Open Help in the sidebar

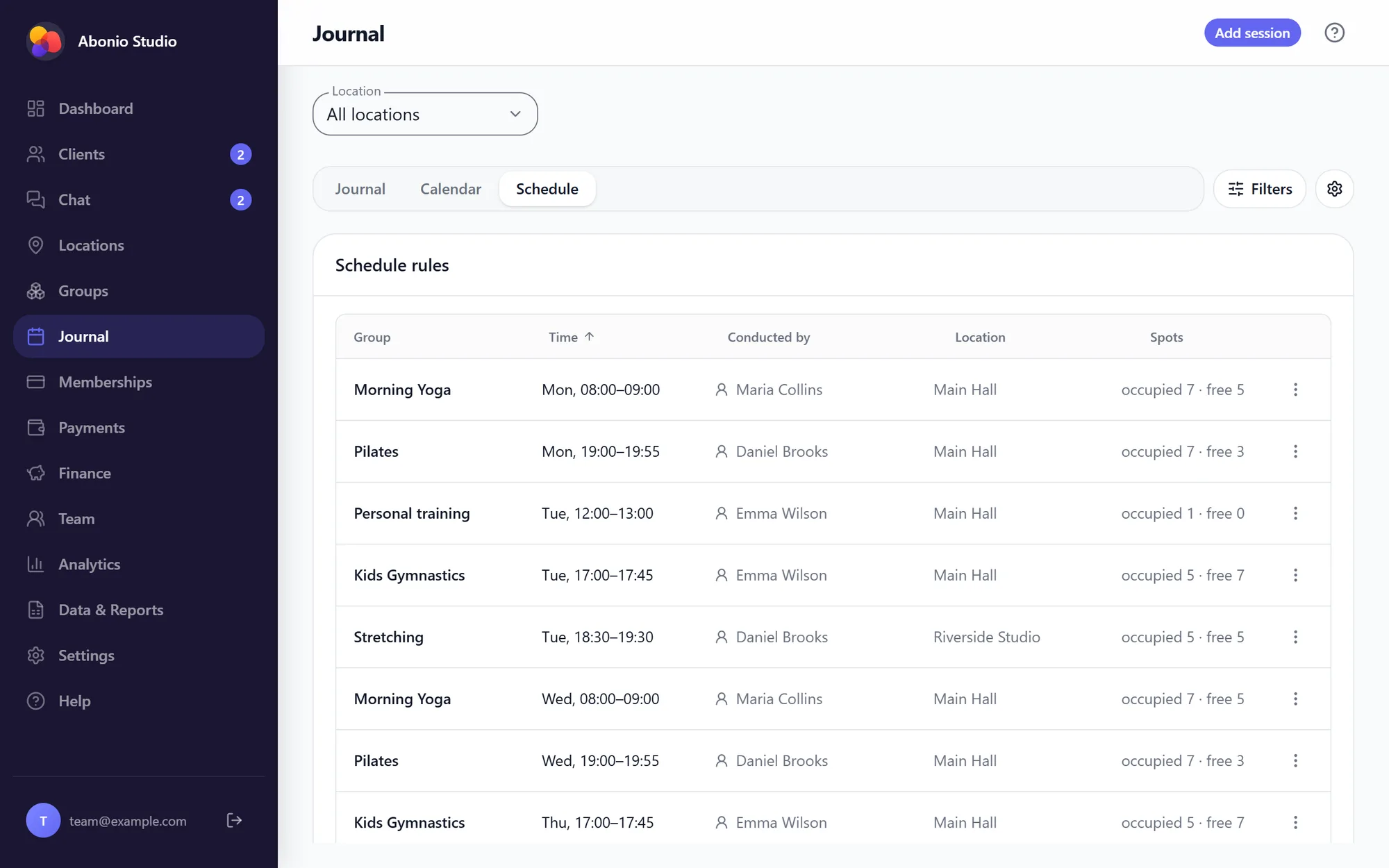point(139,701)
